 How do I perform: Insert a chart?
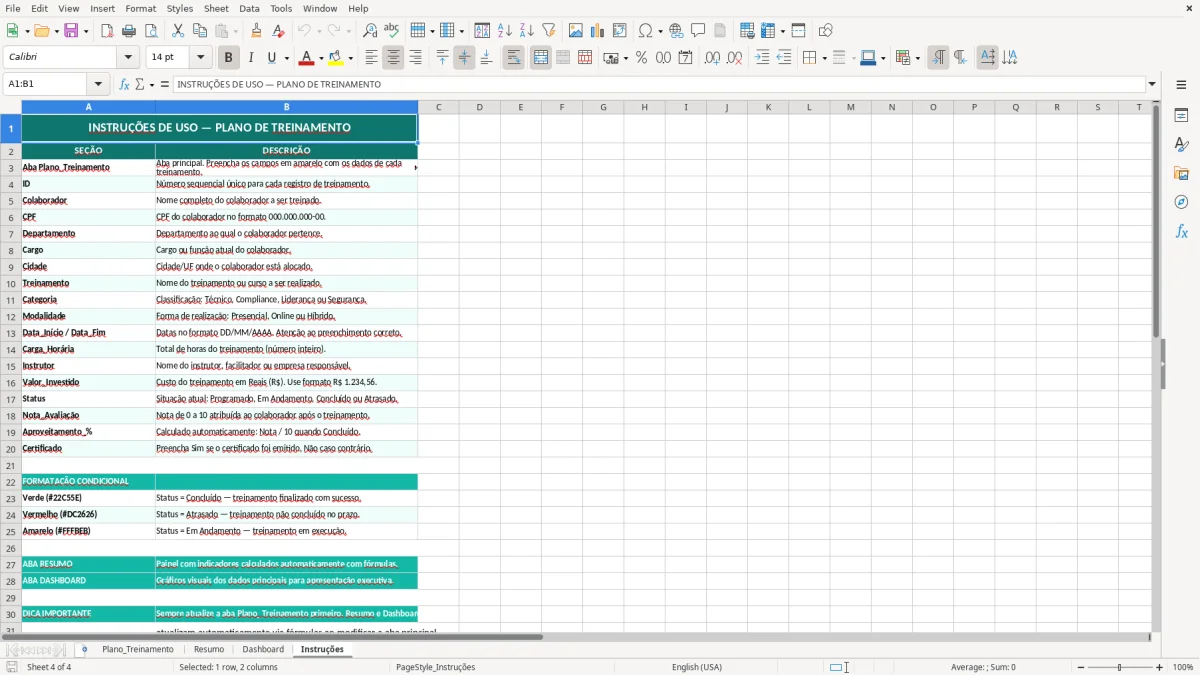(x=598, y=31)
